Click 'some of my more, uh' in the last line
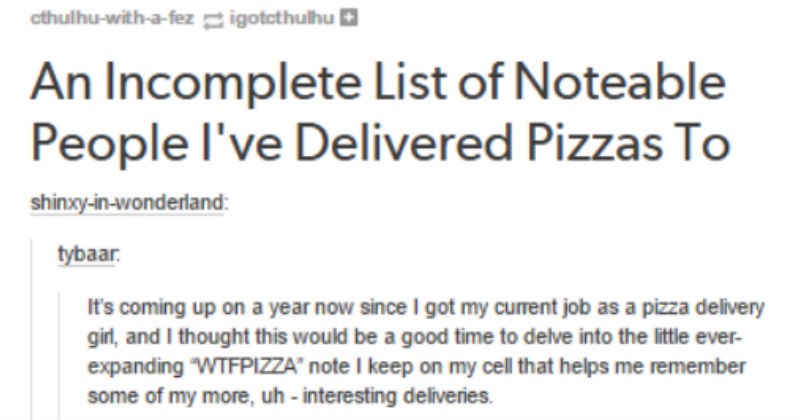Viewport: 800px width, 420px height. pyautogui.click(x=186, y=396)
